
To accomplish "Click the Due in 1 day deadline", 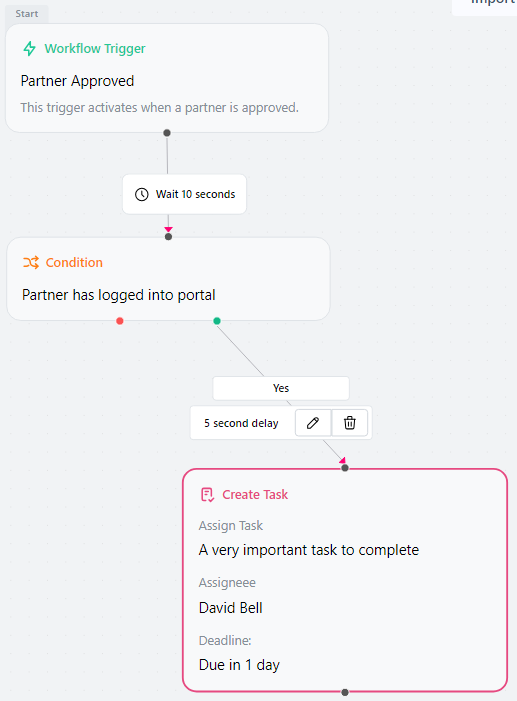I will [x=239, y=665].
